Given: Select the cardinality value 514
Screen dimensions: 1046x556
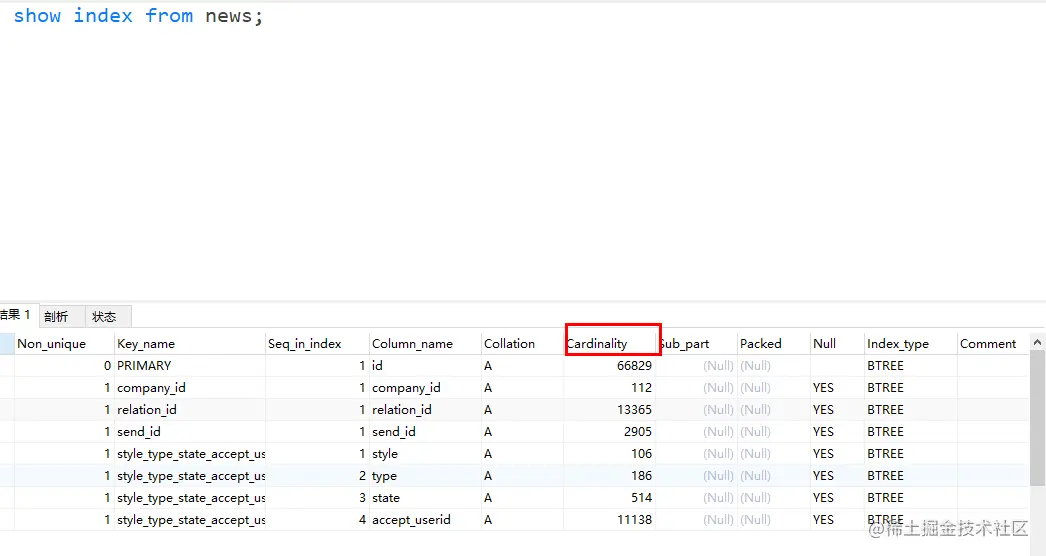Looking at the screenshot, I should click(610, 498).
